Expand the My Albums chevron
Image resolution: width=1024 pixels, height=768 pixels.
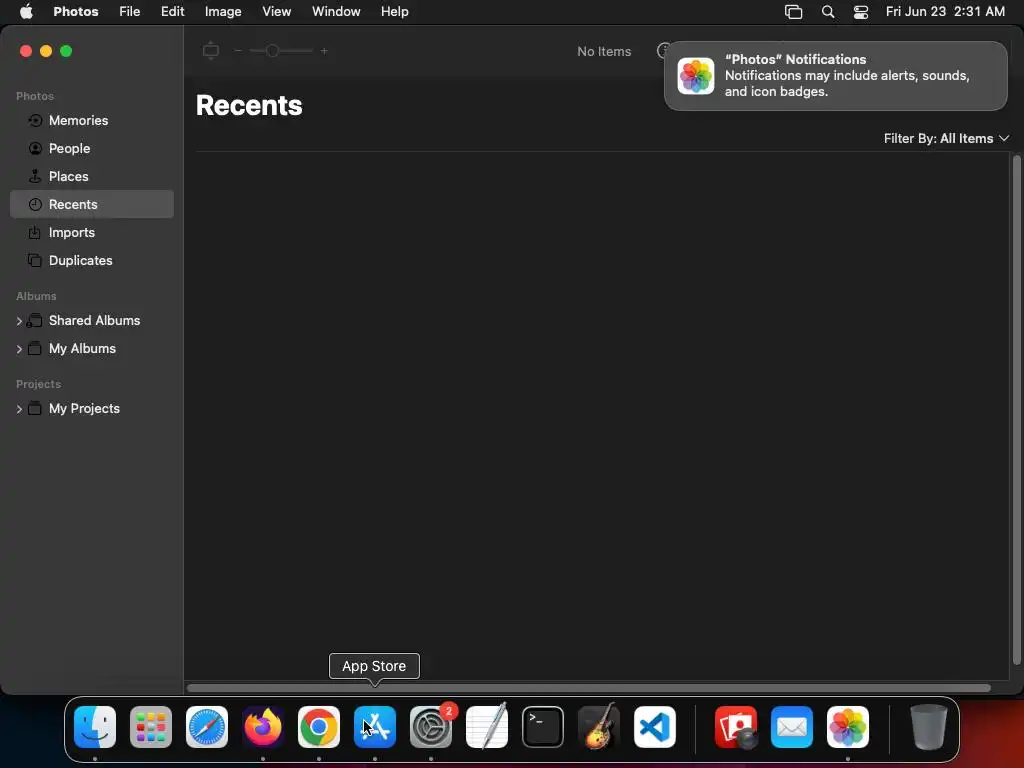tap(19, 349)
